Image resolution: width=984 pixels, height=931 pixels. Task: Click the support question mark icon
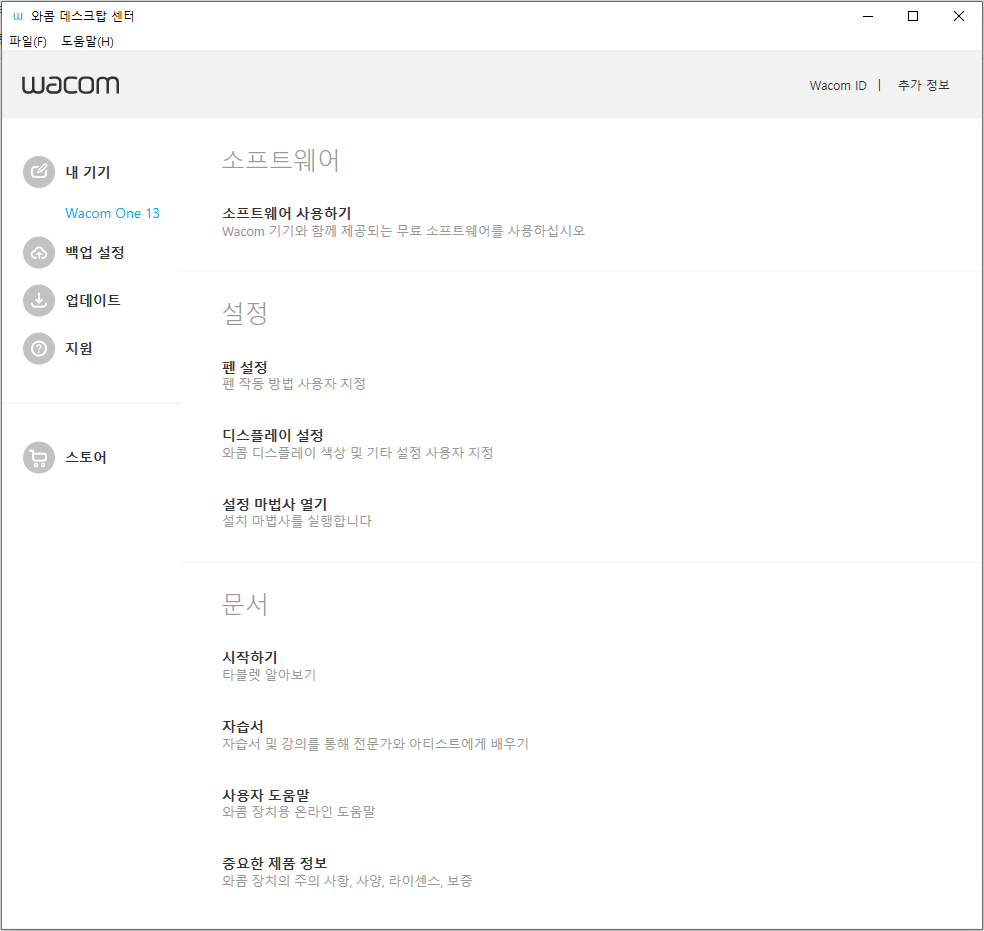39,349
